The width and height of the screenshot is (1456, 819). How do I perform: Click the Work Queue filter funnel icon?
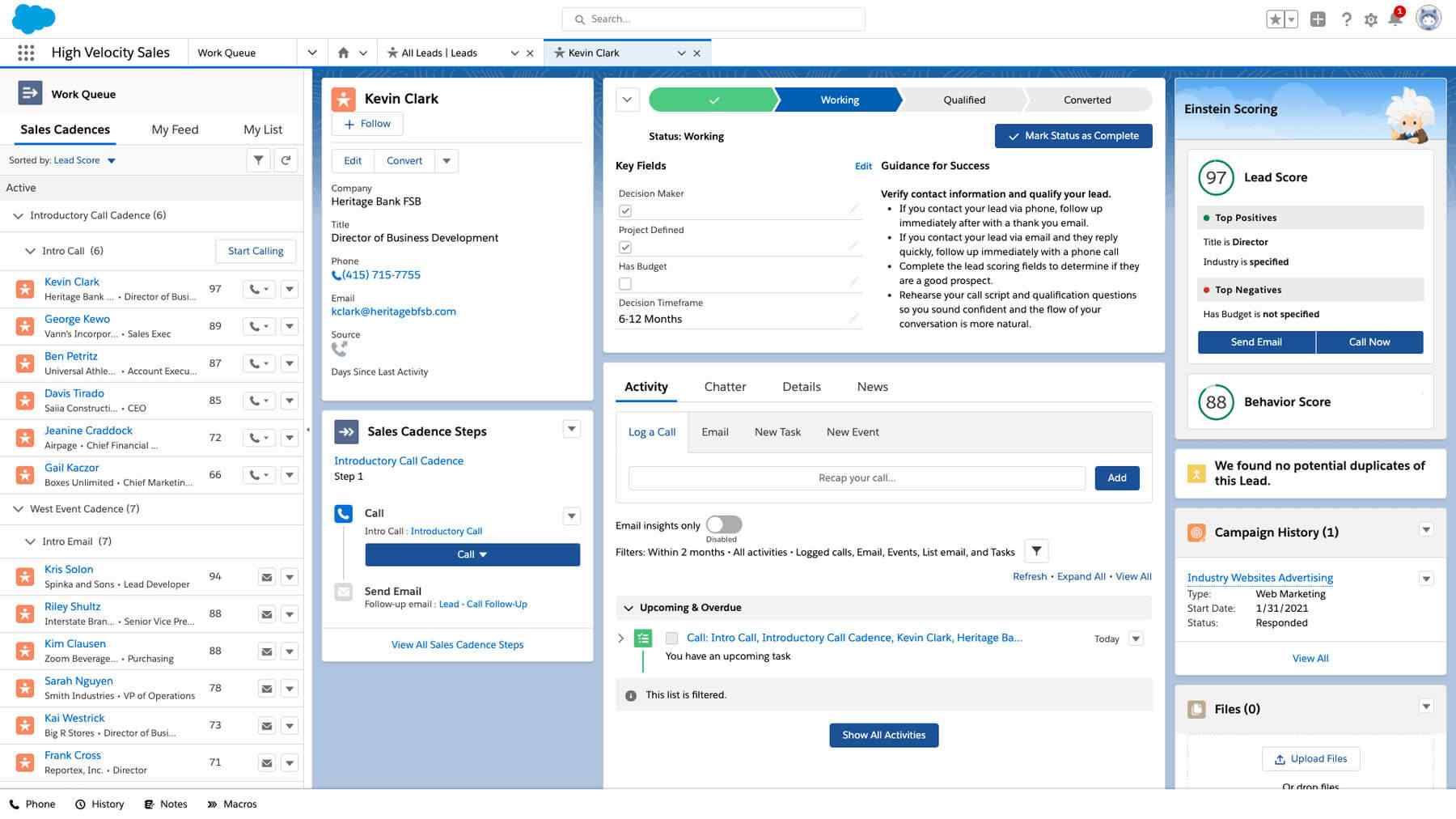[x=258, y=160]
